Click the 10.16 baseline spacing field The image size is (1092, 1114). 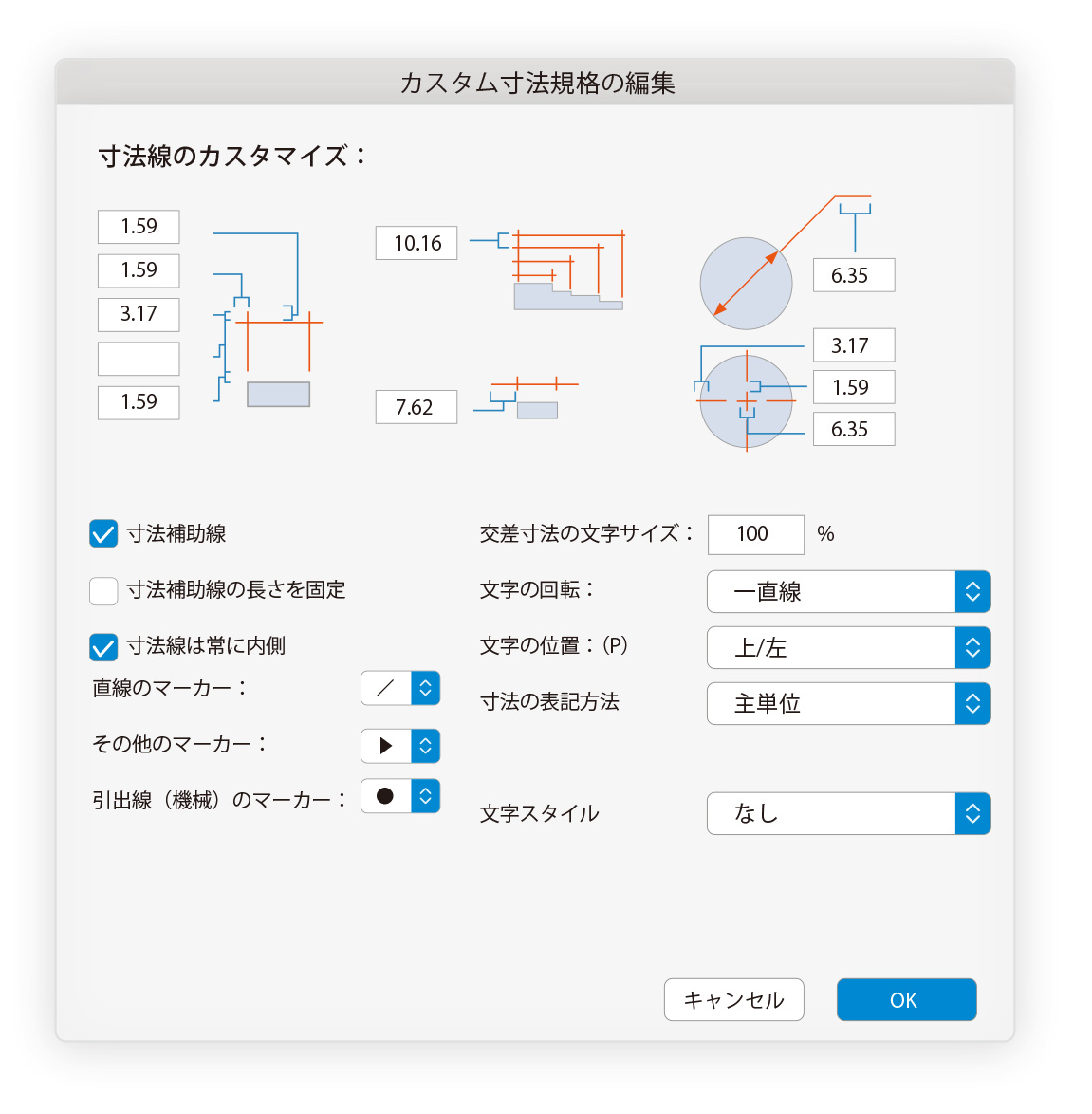416,243
